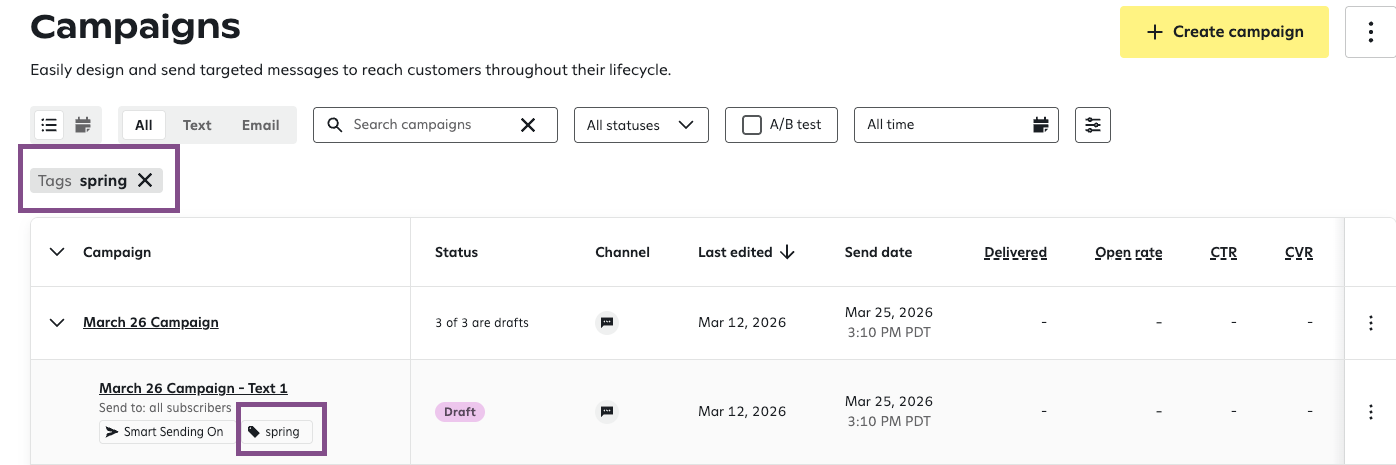Open more options next to Create campaign
1396x465 pixels.
pyautogui.click(x=1371, y=32)
